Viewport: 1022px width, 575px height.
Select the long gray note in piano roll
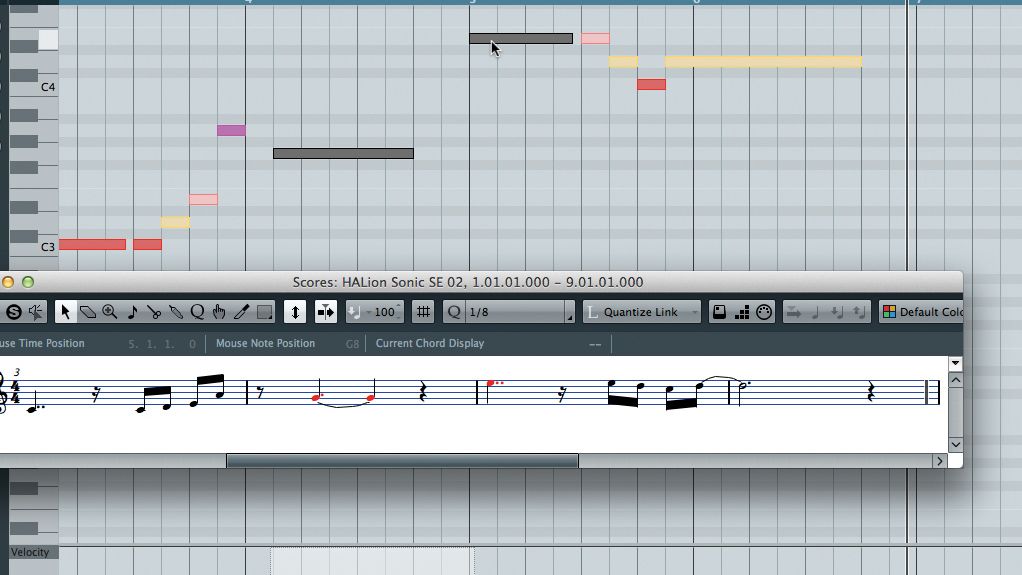point(343,153)
